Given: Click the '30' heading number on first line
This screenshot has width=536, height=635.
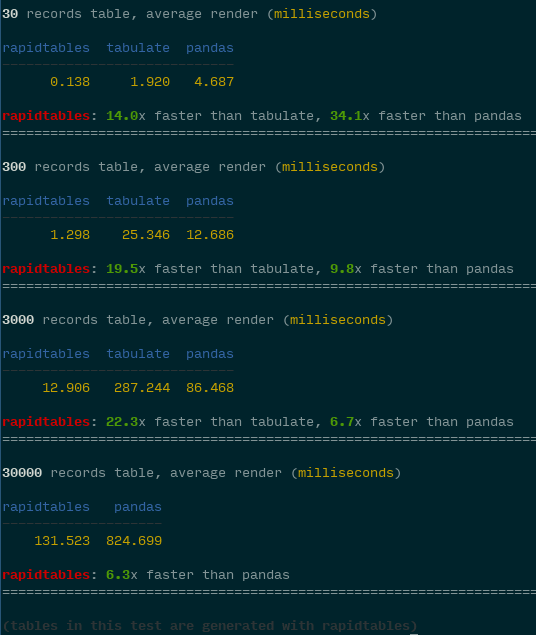Looking at the screenshot, I should [10, 14].
